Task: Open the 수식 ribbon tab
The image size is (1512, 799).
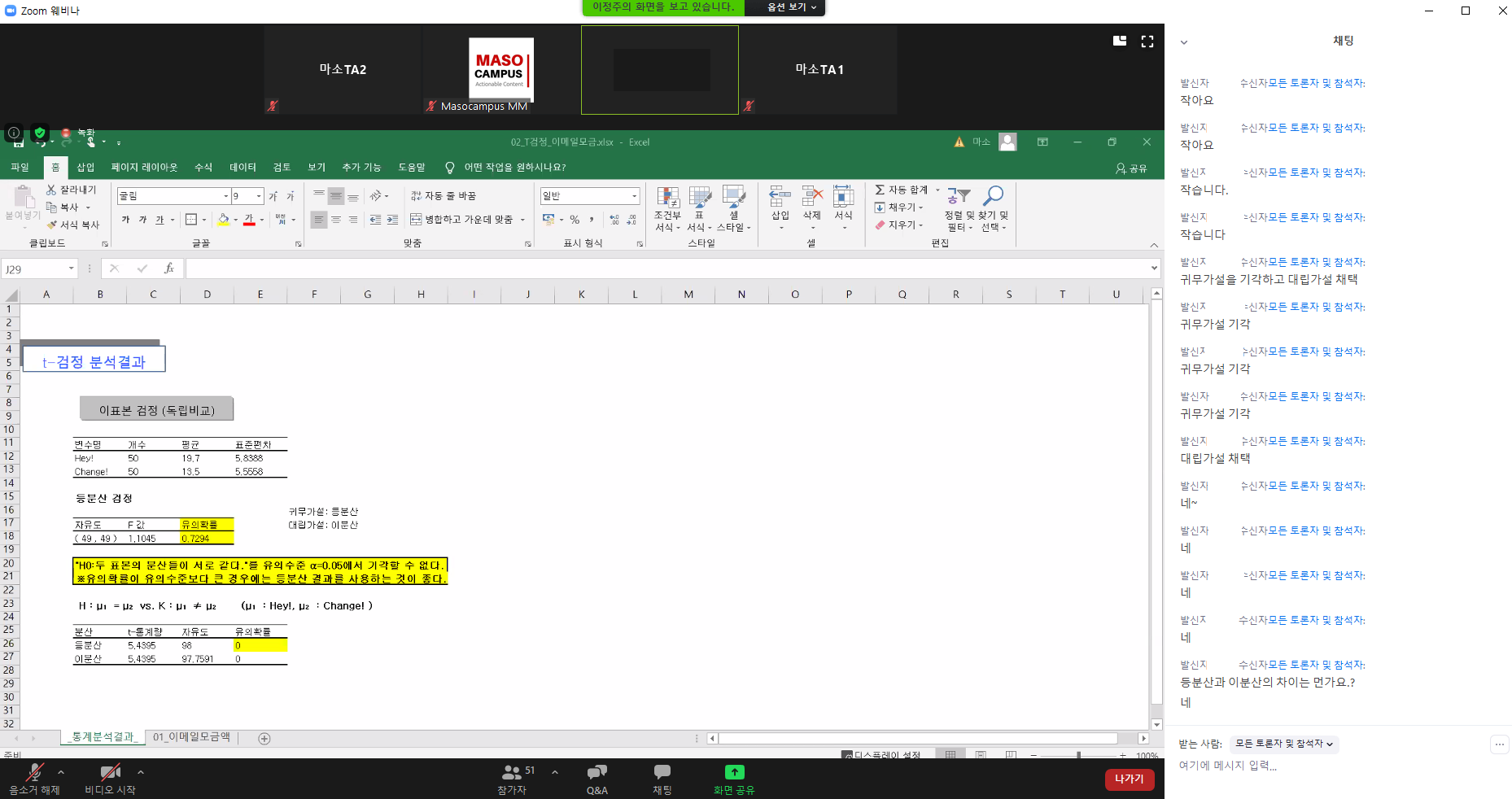Action: tap(203, 168)
